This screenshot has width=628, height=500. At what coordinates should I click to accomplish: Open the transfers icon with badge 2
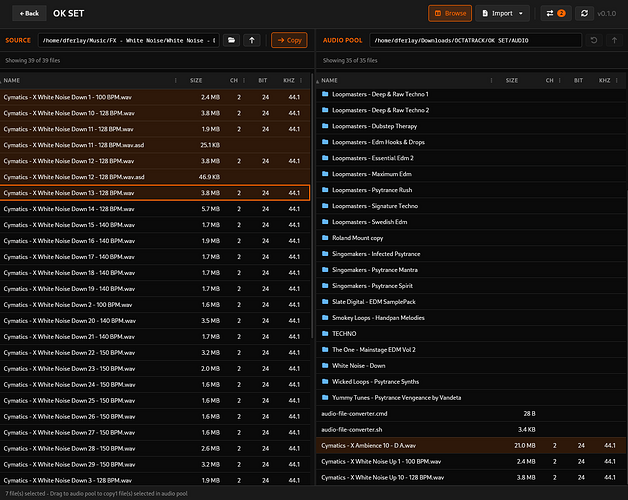pyautogui.click(x=556, y=13)
